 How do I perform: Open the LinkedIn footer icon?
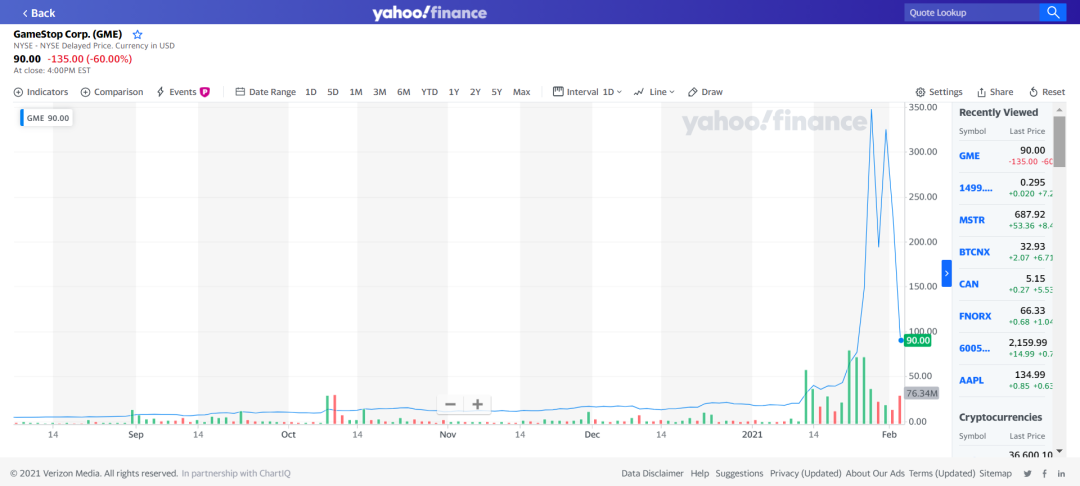[1061, 474]
